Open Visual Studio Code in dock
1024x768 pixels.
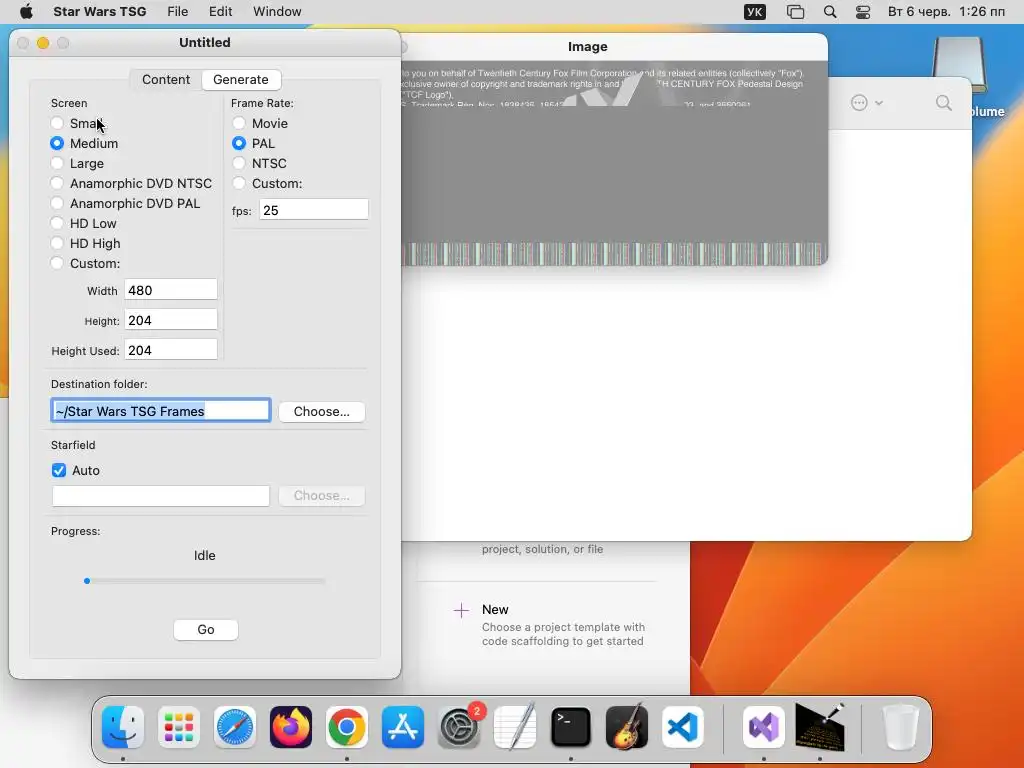(683, 727)
